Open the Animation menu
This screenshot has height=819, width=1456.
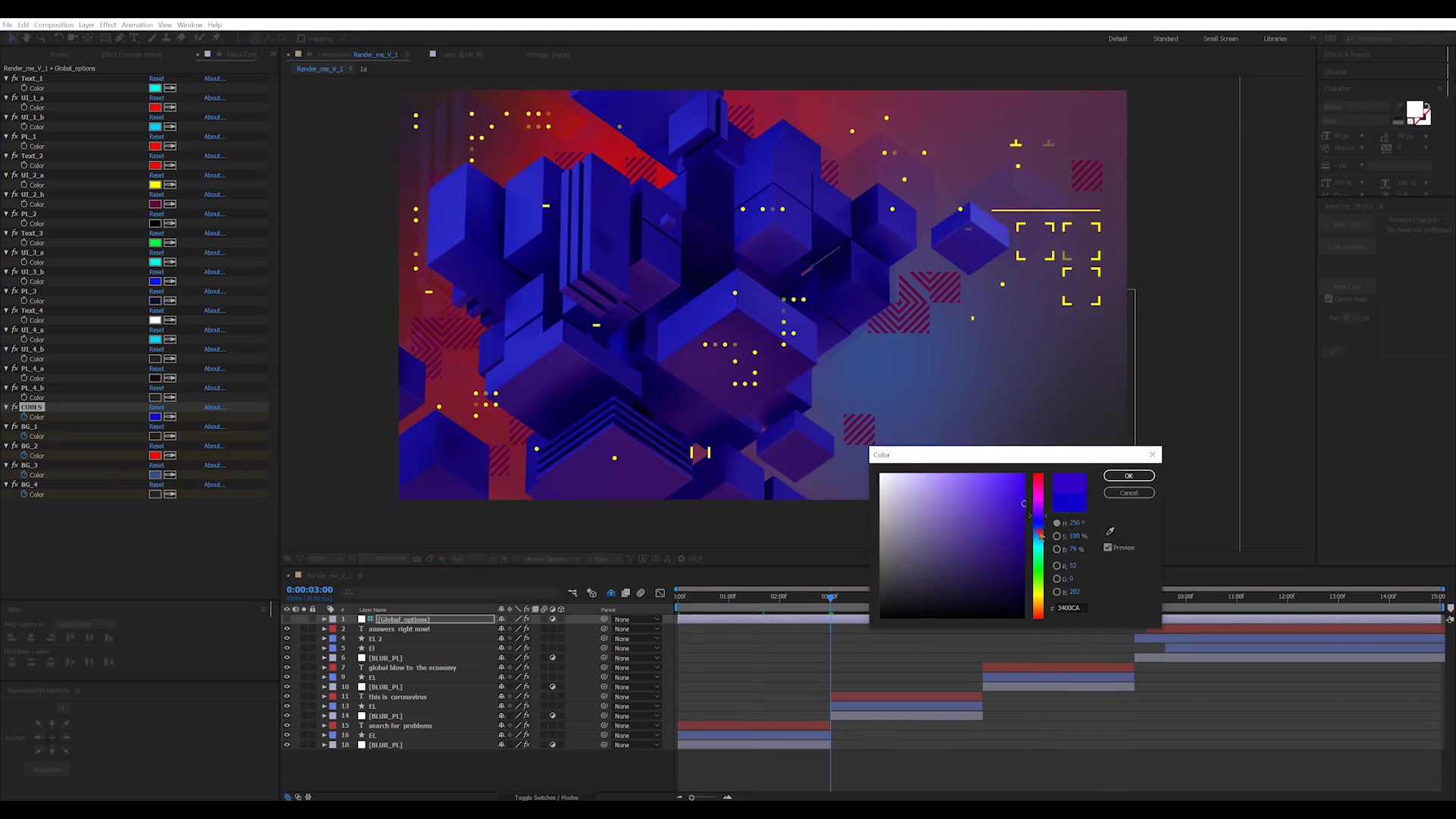[136, 25]
